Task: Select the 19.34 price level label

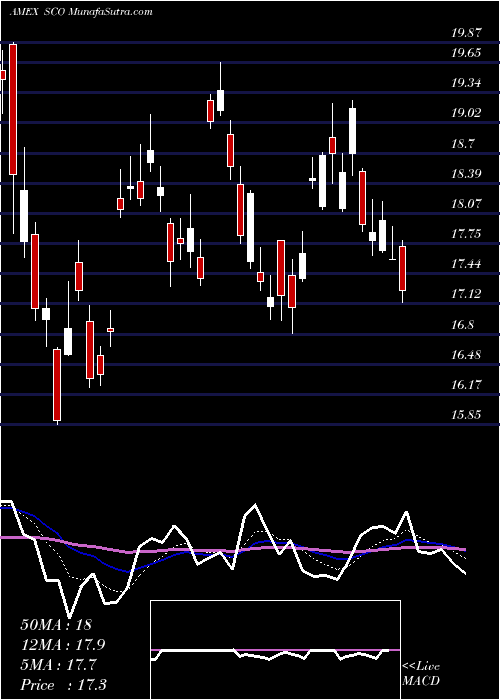Action: click(467, 83)
